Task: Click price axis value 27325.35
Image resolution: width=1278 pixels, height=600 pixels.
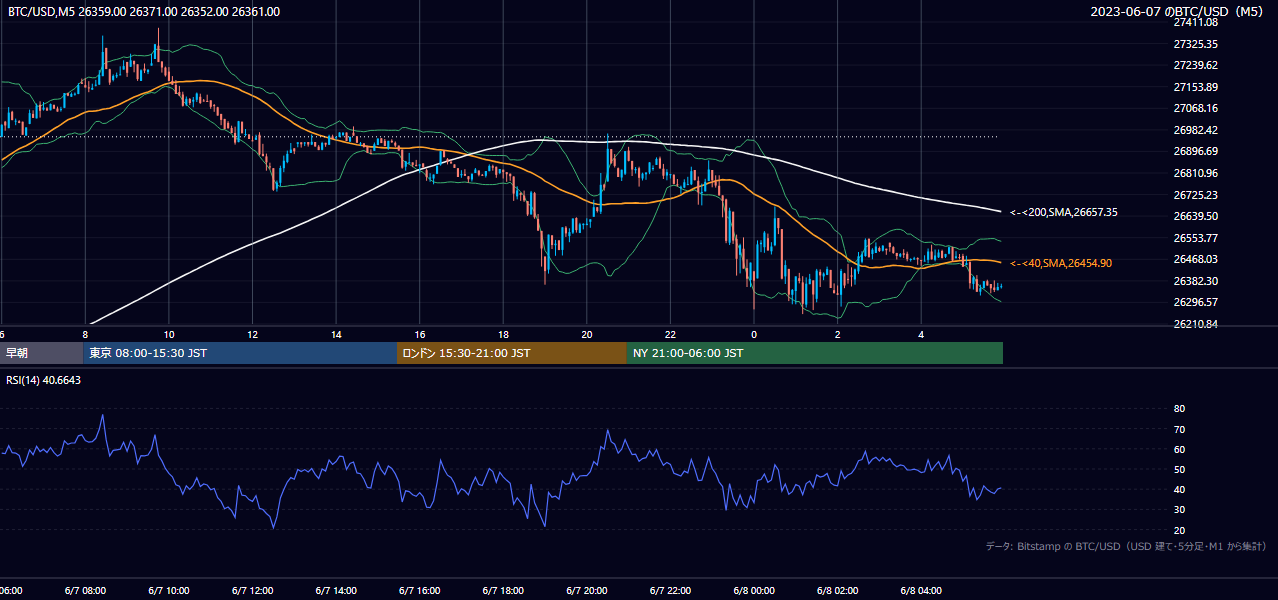Action: point(1195,44)
